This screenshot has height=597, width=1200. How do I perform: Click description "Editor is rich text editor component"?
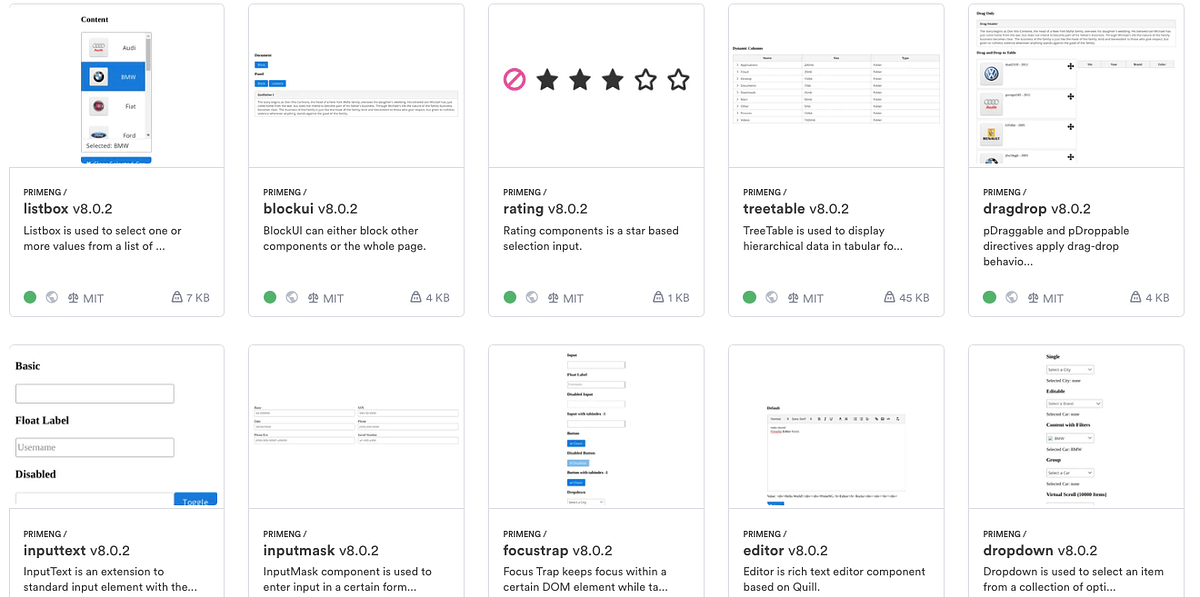coord(834,579)
